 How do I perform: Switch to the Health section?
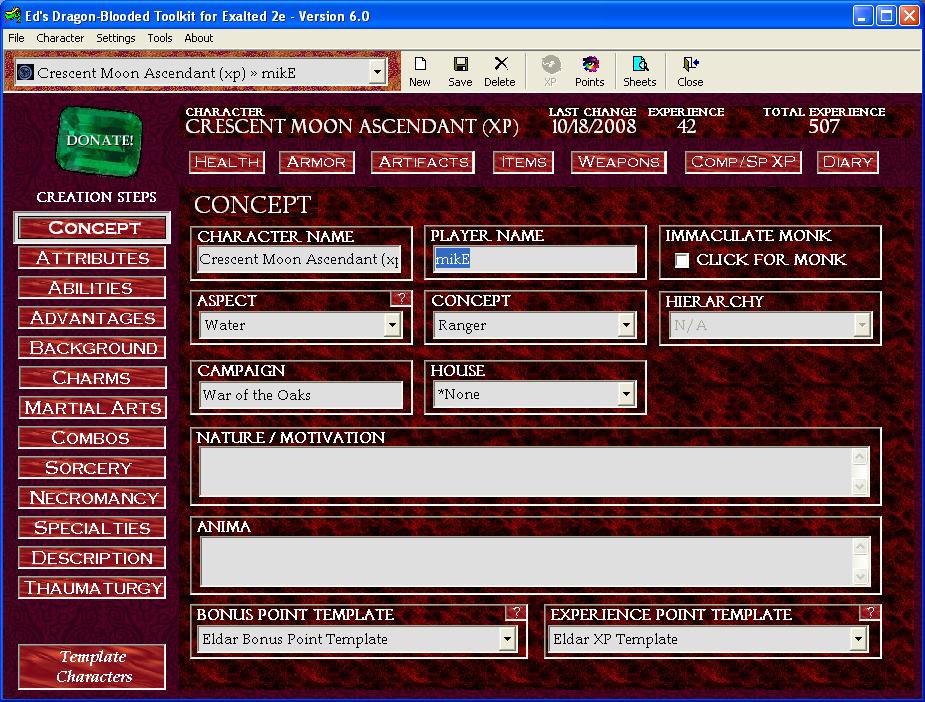227,162
